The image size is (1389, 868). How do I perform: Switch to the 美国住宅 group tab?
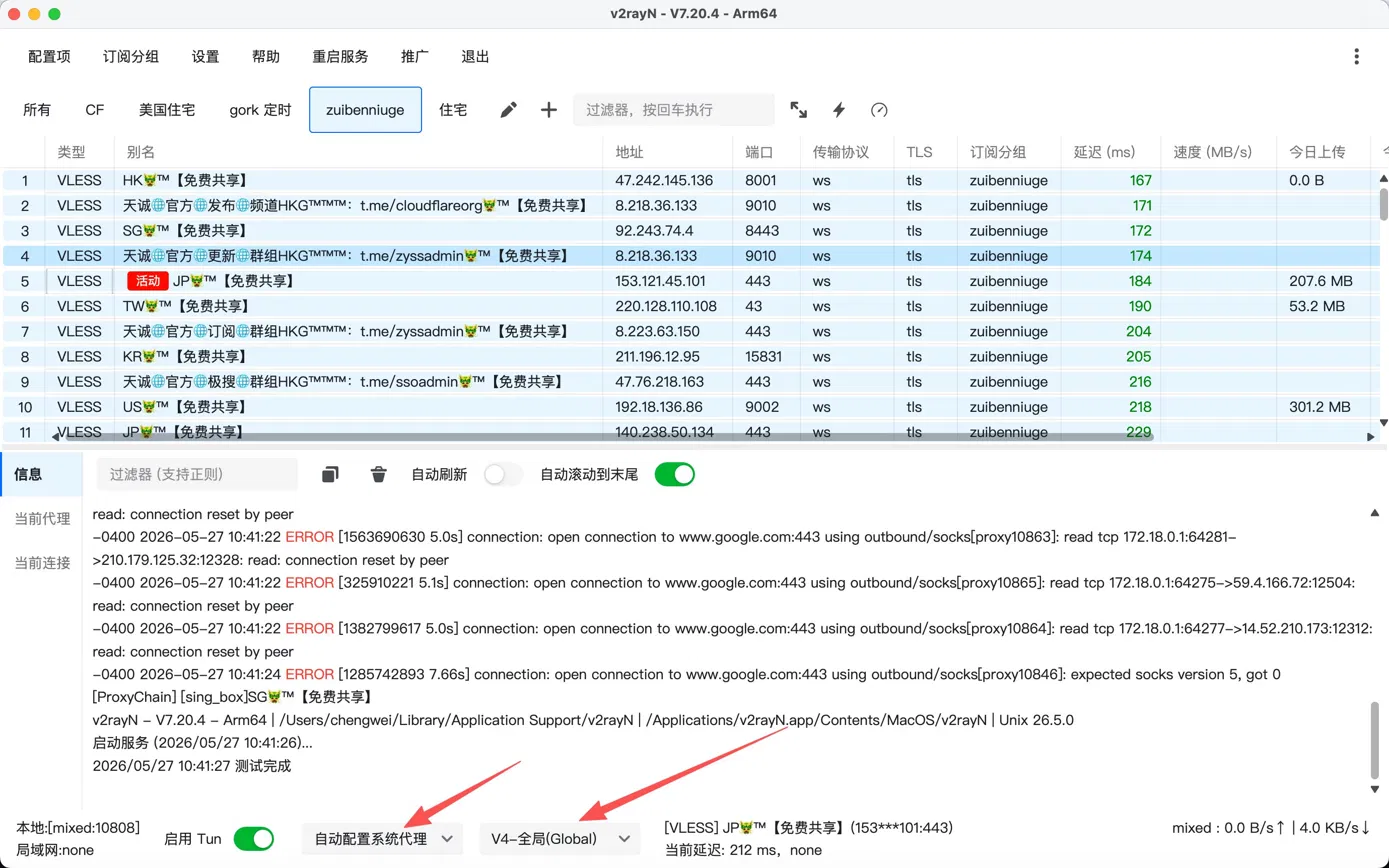(x=167, y=110)
